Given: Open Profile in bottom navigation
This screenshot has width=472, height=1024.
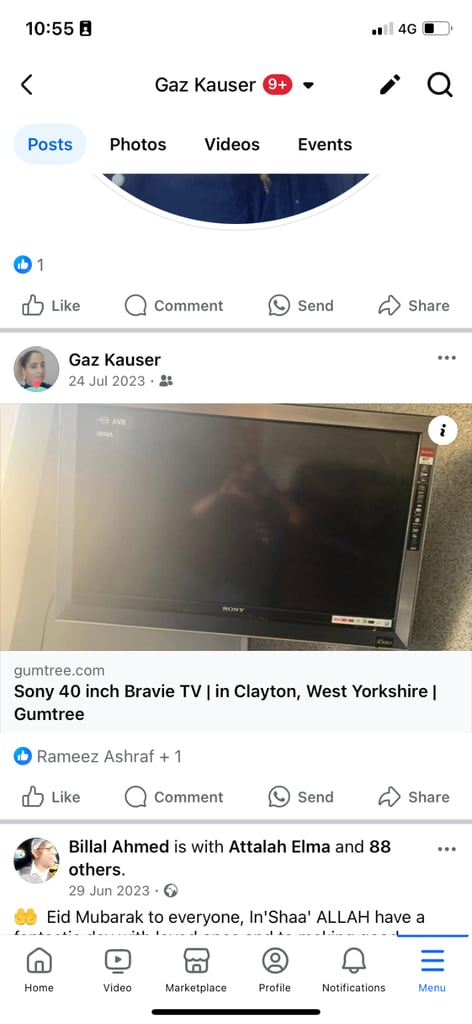Looking at the screenshot, I should tap(275, 970).
